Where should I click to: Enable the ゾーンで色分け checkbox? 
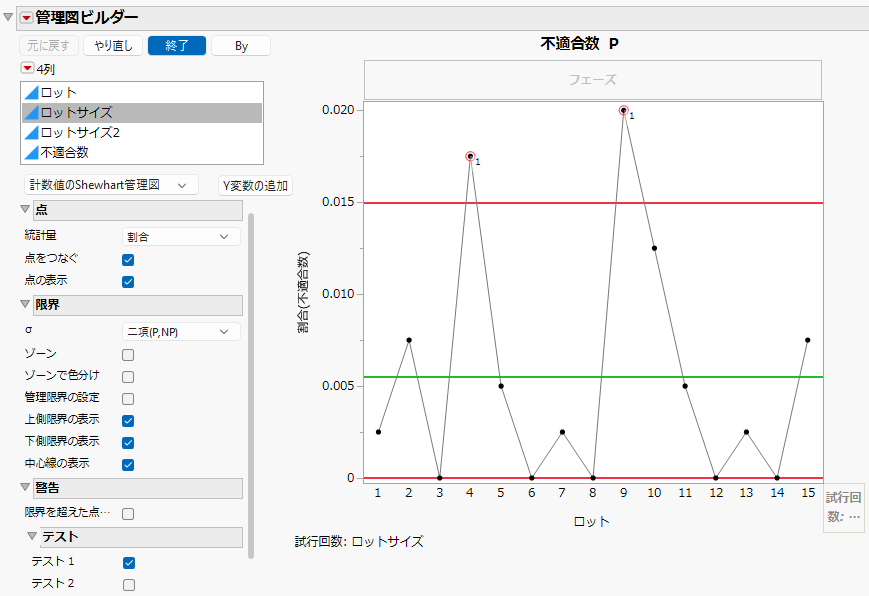pos(128,377)
